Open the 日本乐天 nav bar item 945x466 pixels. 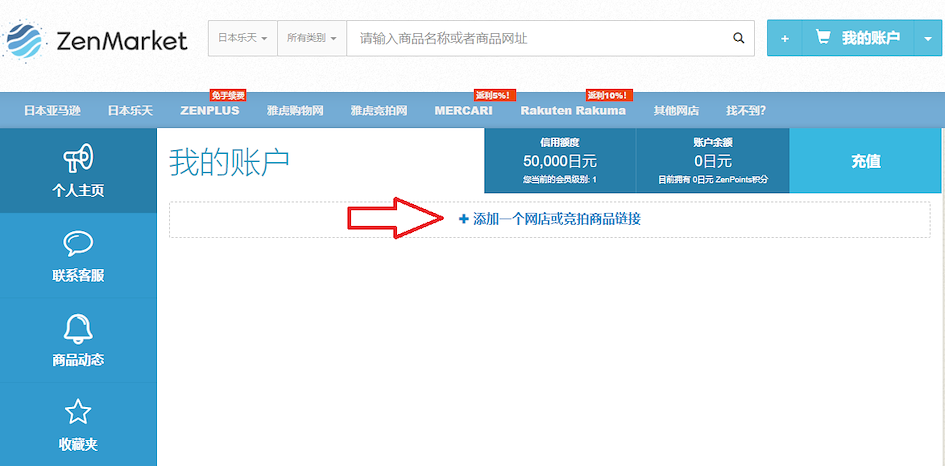coord(130,110)
